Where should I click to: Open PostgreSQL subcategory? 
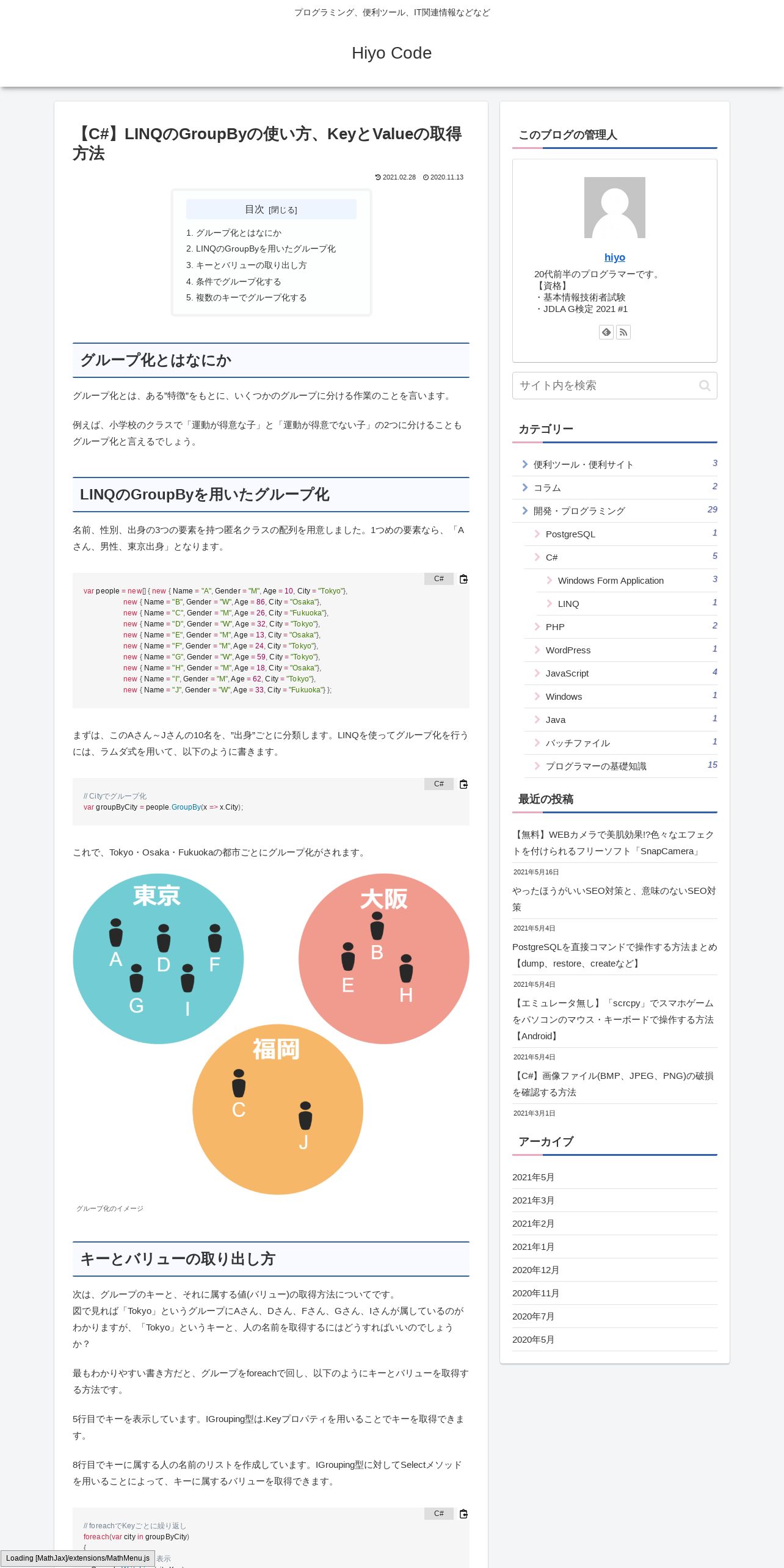point(621,534)
